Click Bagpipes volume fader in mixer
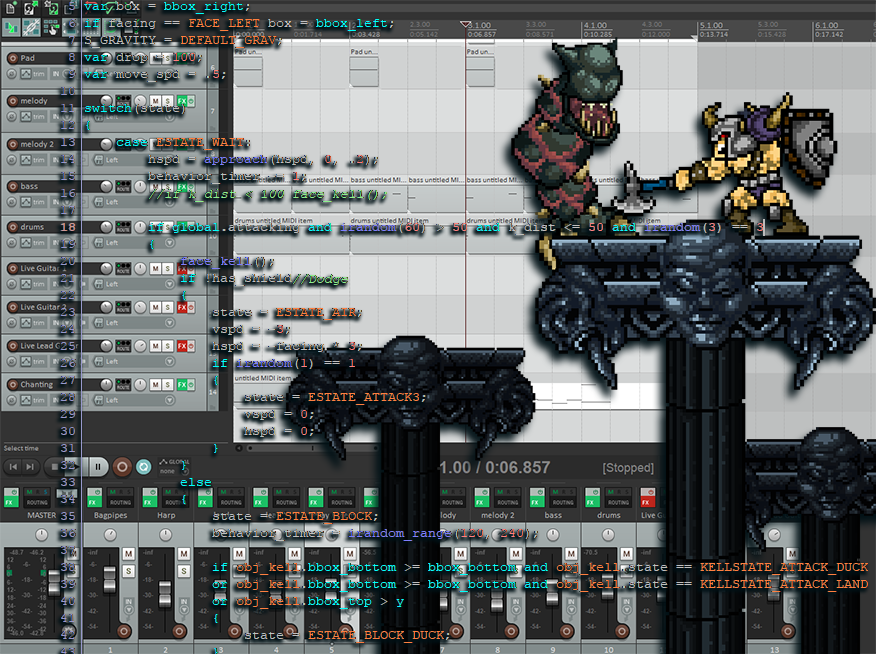876x654 pixels. coord(110,579)
